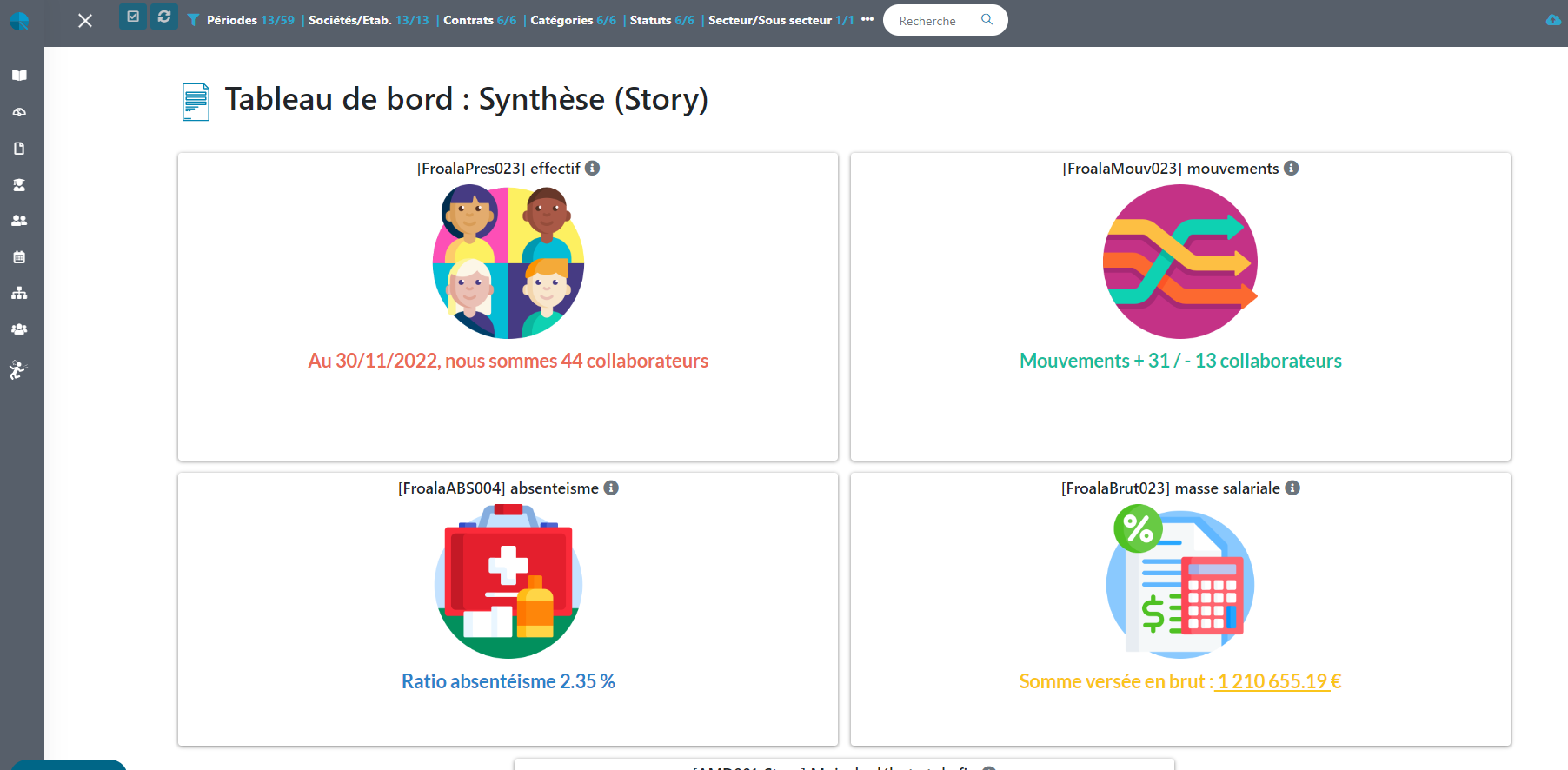Expand the Périodes 13/59 filter

click(x=249, y=20)
